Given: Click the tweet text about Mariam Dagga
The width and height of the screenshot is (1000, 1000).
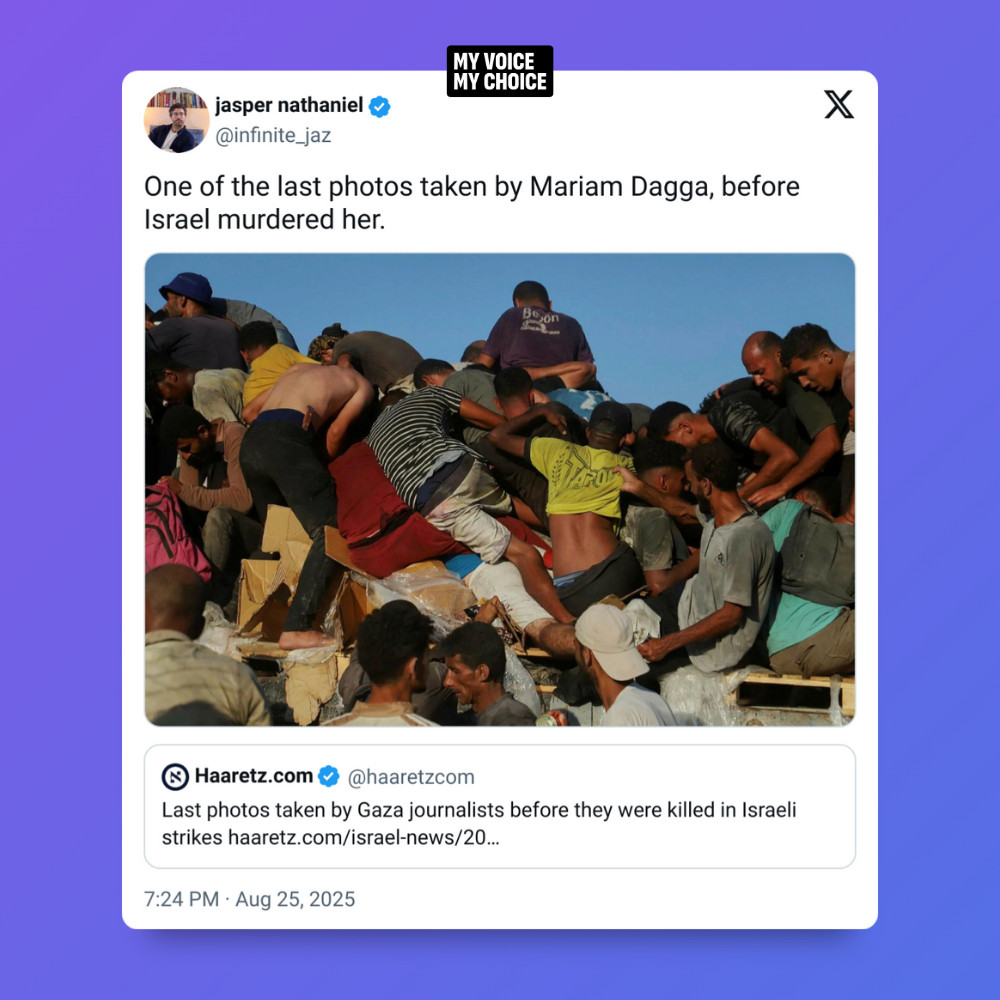Looking at the screenshot, I should click(471, 203).
